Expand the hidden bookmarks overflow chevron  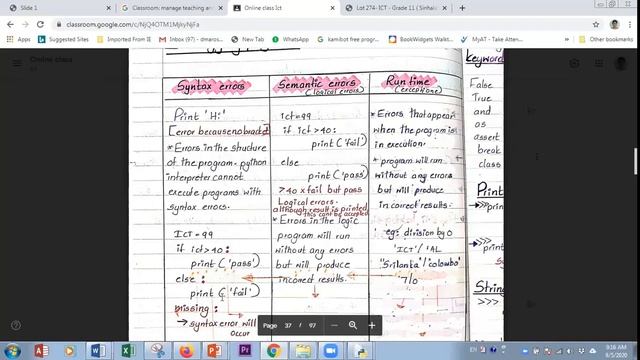567,39
